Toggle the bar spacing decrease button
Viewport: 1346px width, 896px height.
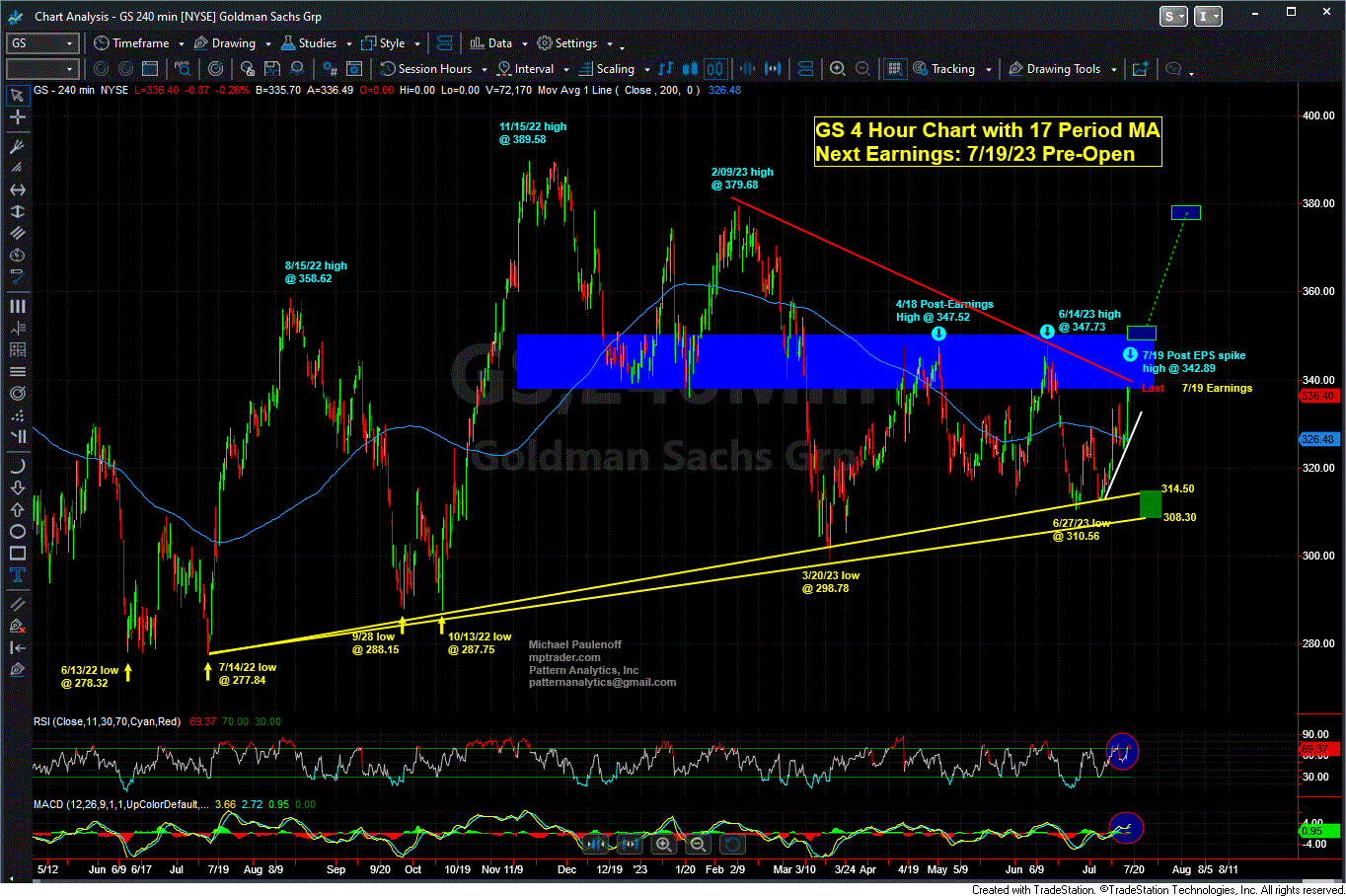point(747,69)
